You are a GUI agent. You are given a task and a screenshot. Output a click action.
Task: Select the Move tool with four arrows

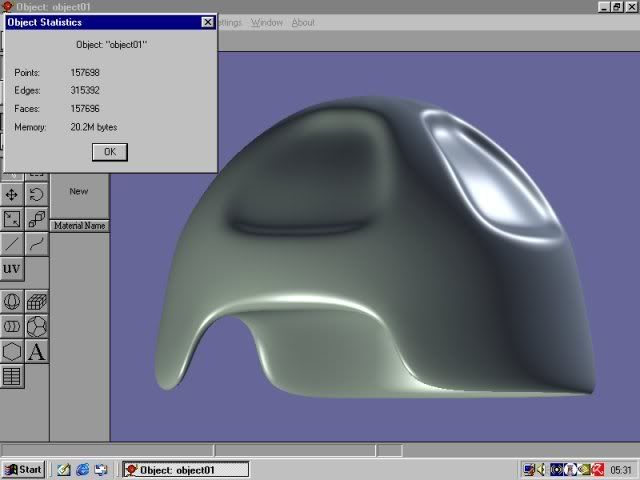point(12,194)
